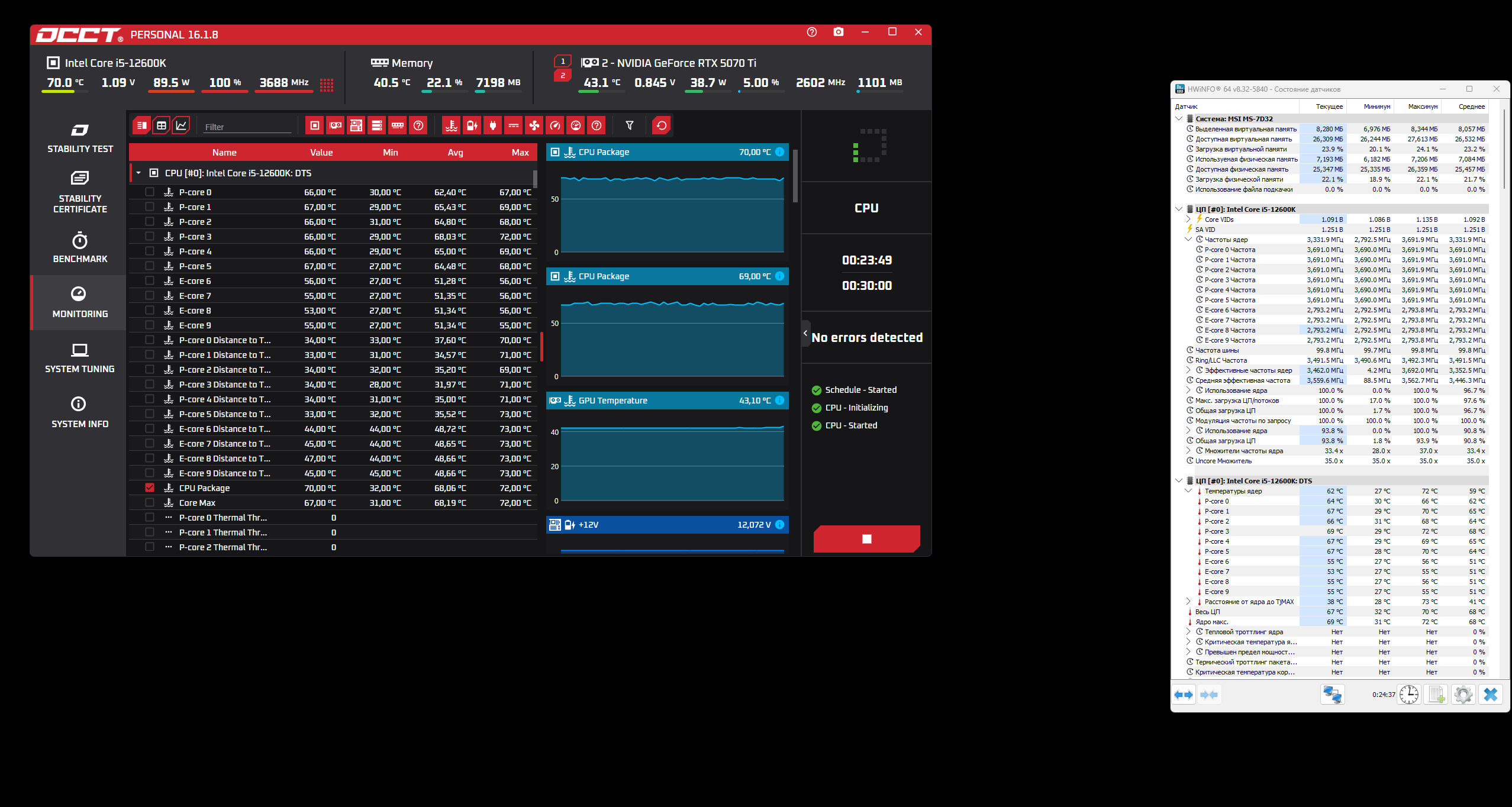Take OCCT screenshot with camera icon
This screenshot has width=1512, height=807.
(x=838, y=33)
